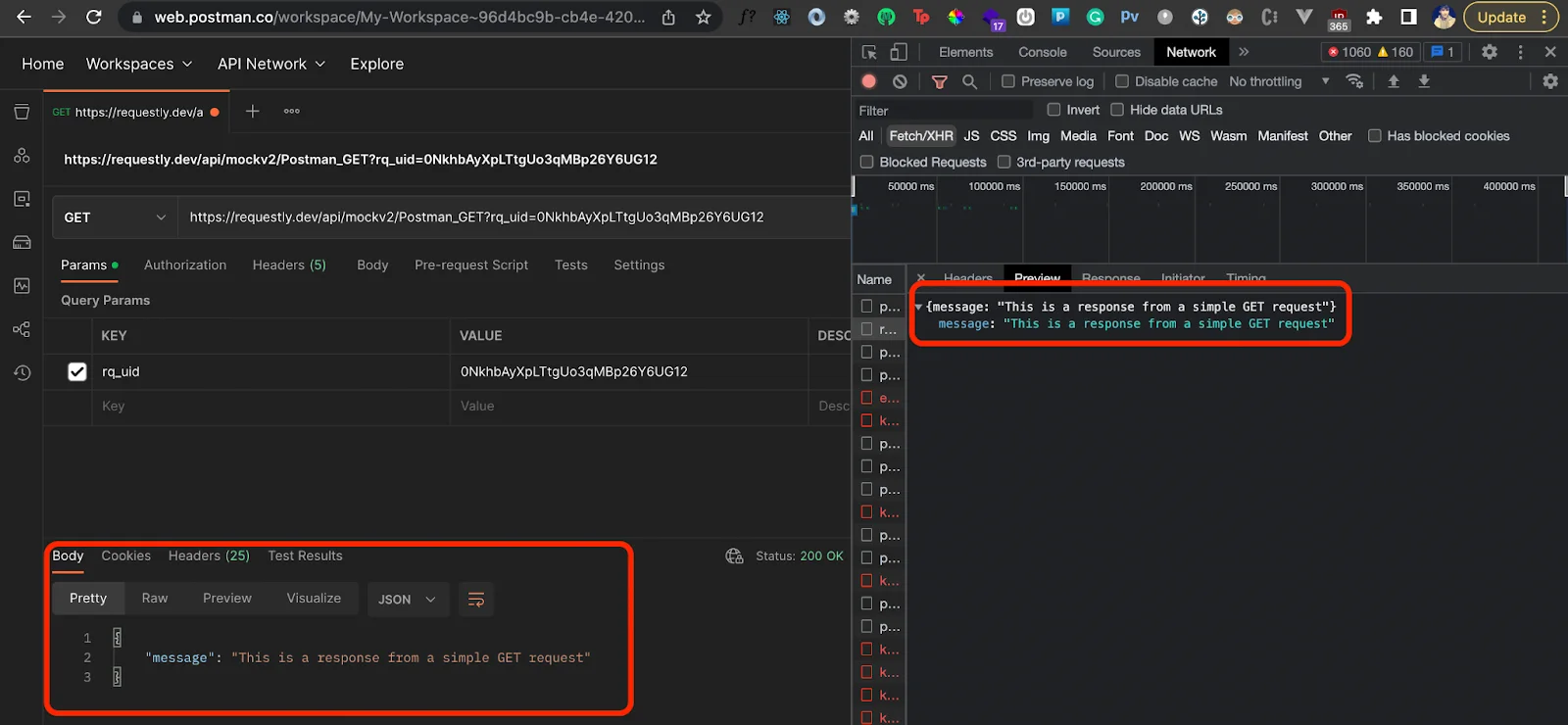Click the network Filter text field
The image size is (1568, 725).
point(944,111)
